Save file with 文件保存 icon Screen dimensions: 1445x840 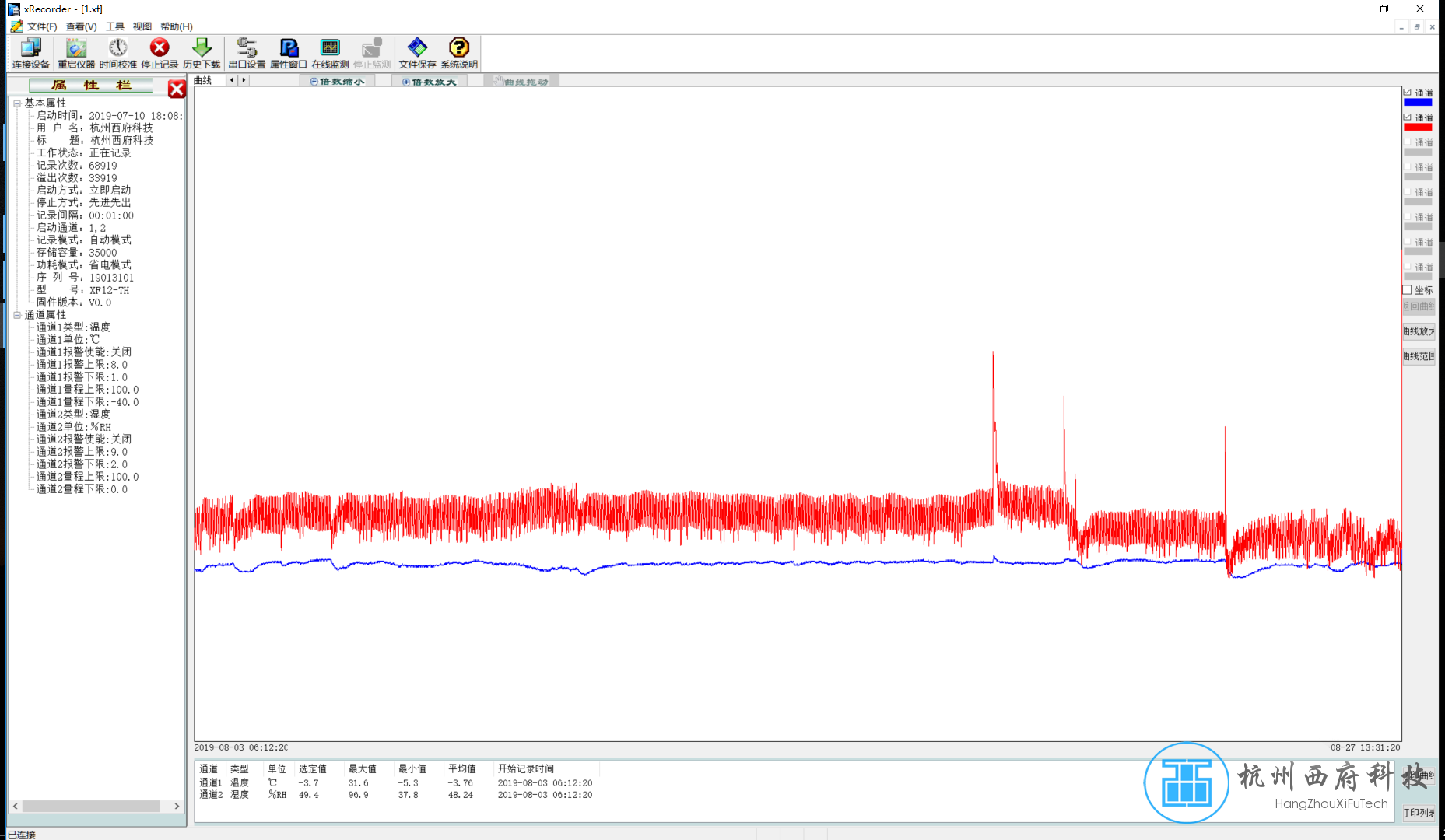(417, 53)
